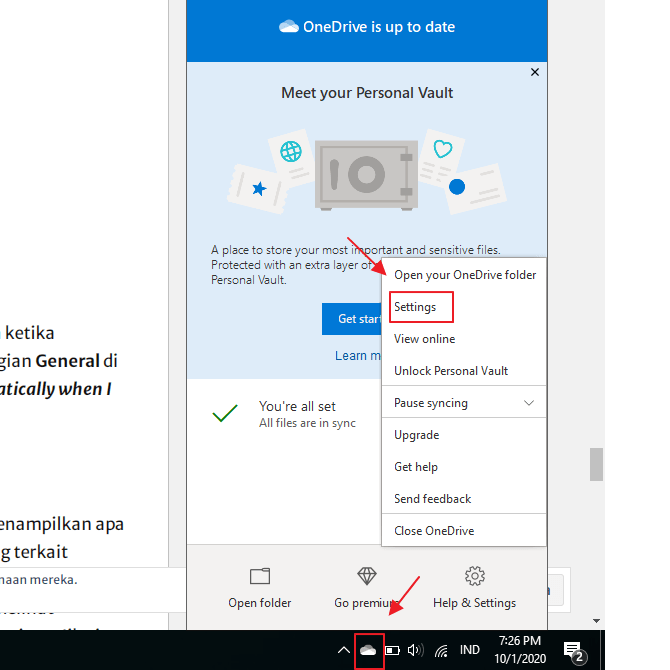Image resolution: width=670 pixels, height=670 pixels.
Task: Click 'All files are in sync' text
Action: pos(307,423)
